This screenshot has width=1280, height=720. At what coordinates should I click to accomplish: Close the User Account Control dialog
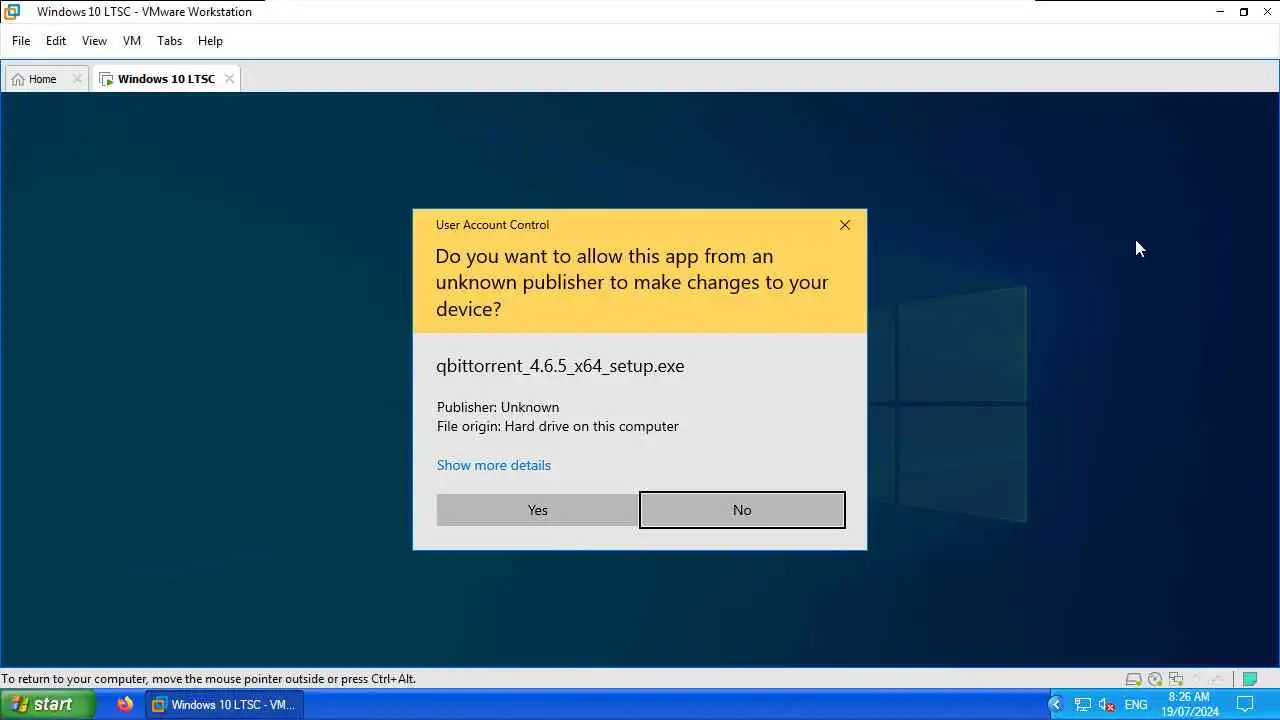[x=845, y=225]
